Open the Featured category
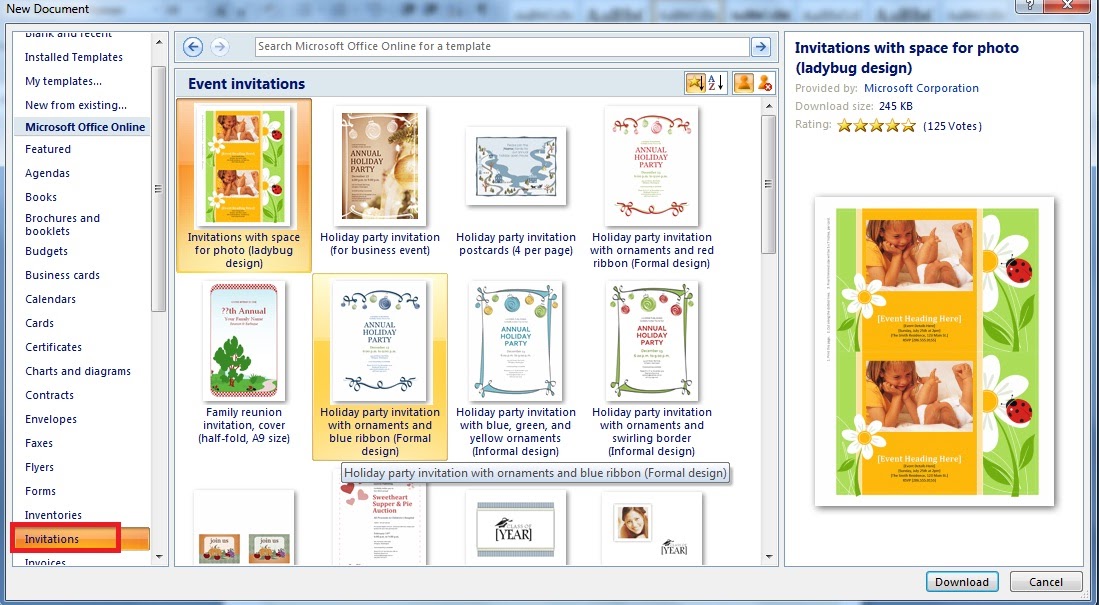 tap(48, 149)
